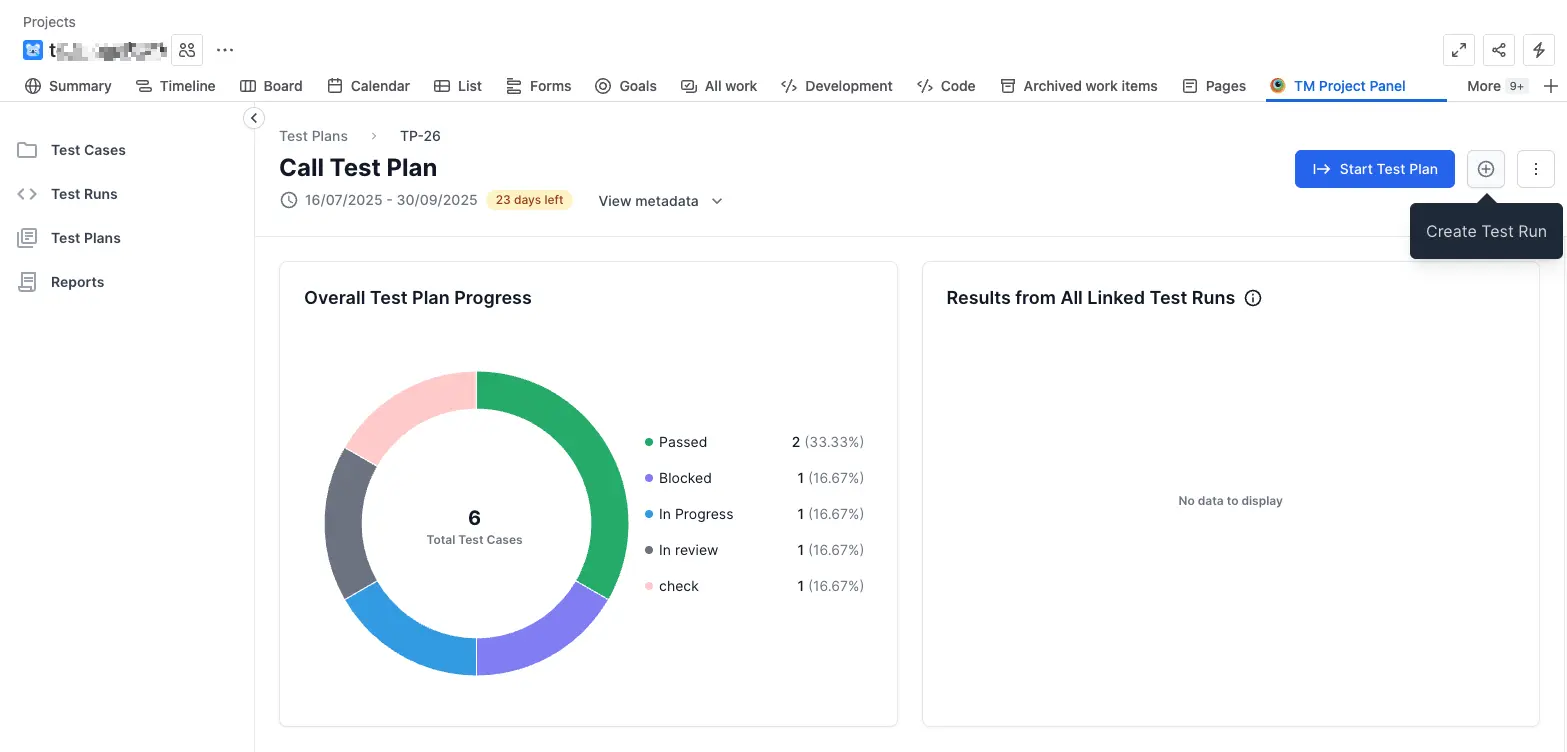
Task: Click the fullscreen expand icon
Action: pyautogui.click(x=1459, y=50)
